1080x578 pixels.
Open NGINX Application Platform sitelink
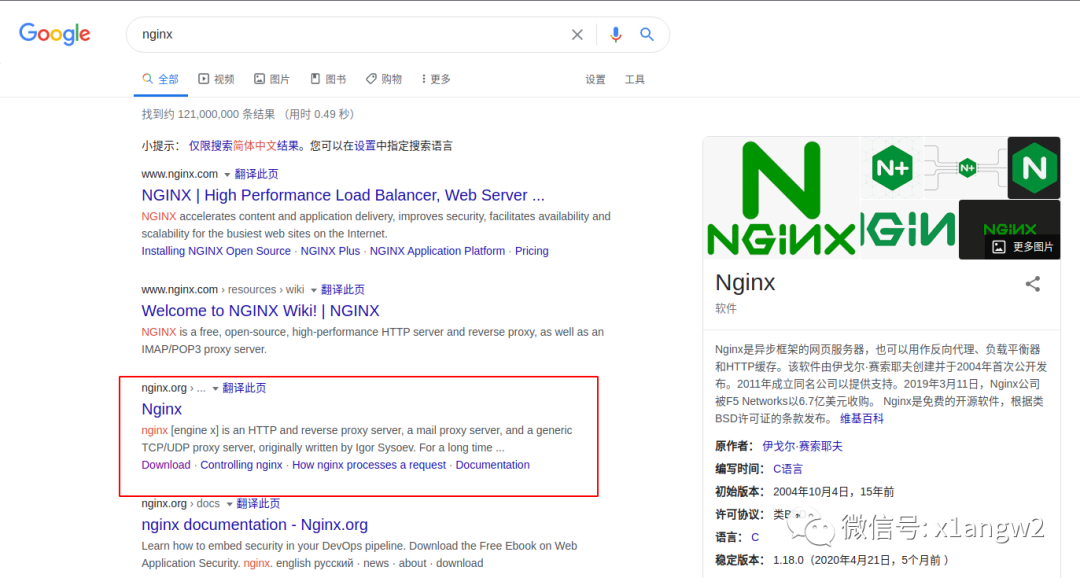click(x=437, y=251)
